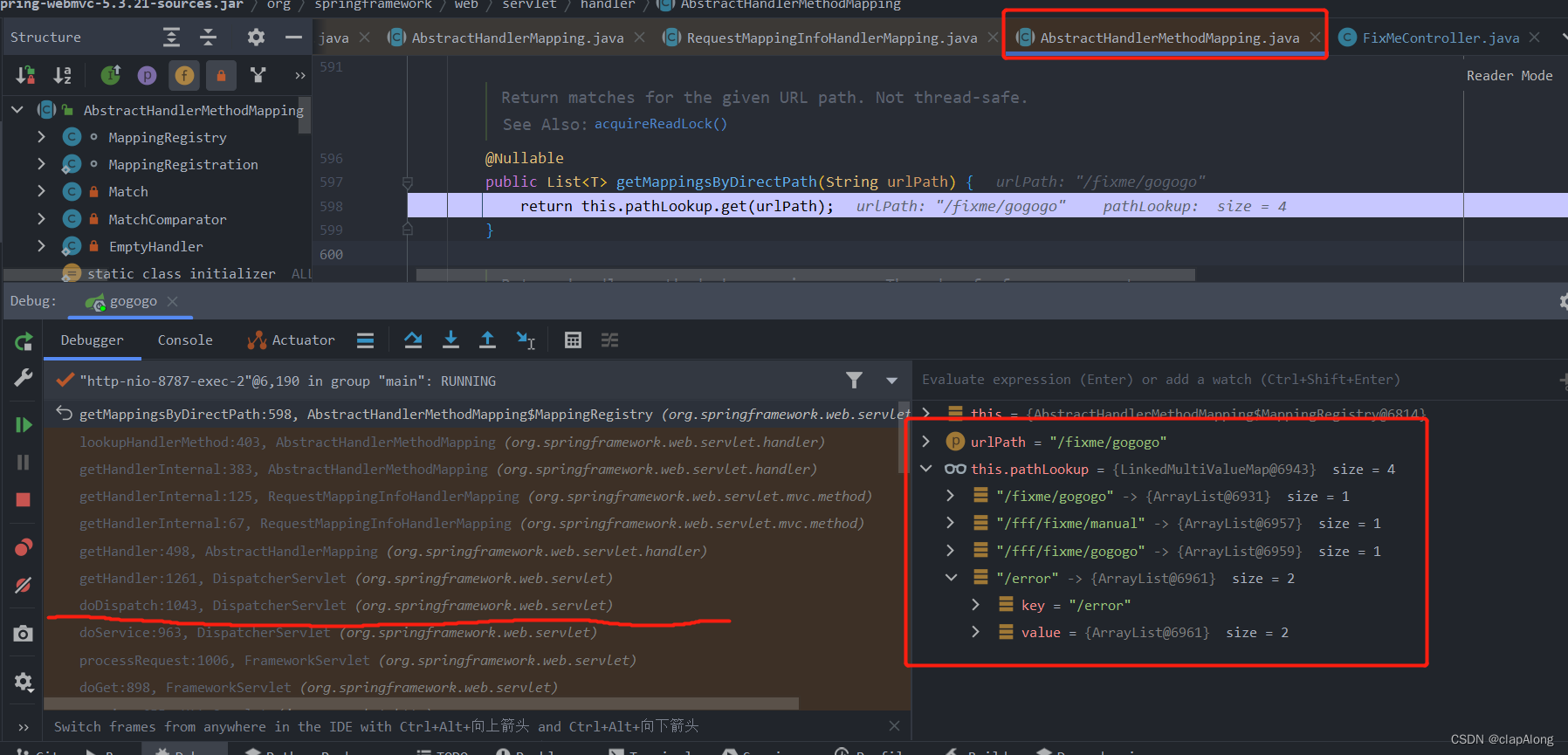Click Run to Cursor debug button

click(x=525, y=340)
